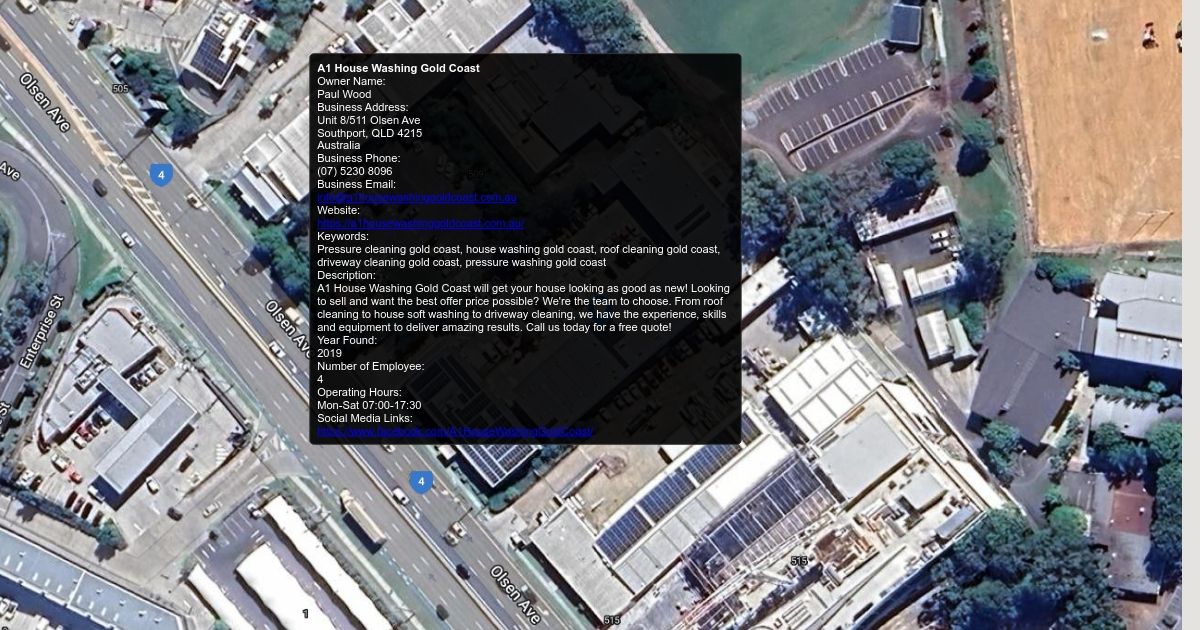Click the Paul Wood owner name

[344, 94]
